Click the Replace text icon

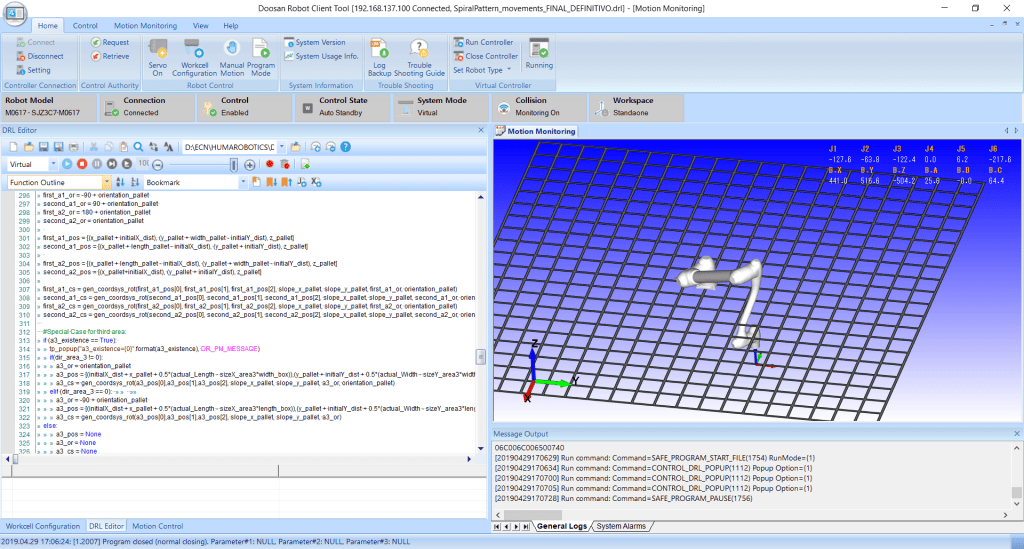(x=153, y=147)
